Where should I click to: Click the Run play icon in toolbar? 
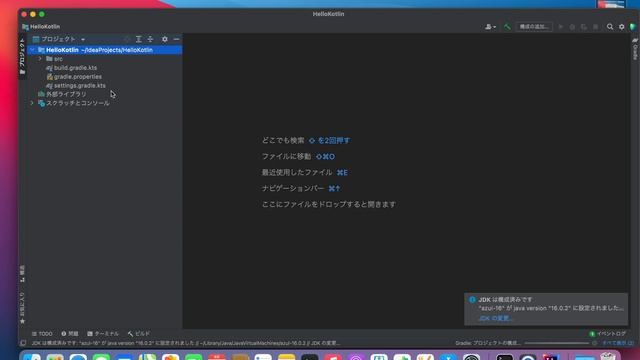click(561, 27)
